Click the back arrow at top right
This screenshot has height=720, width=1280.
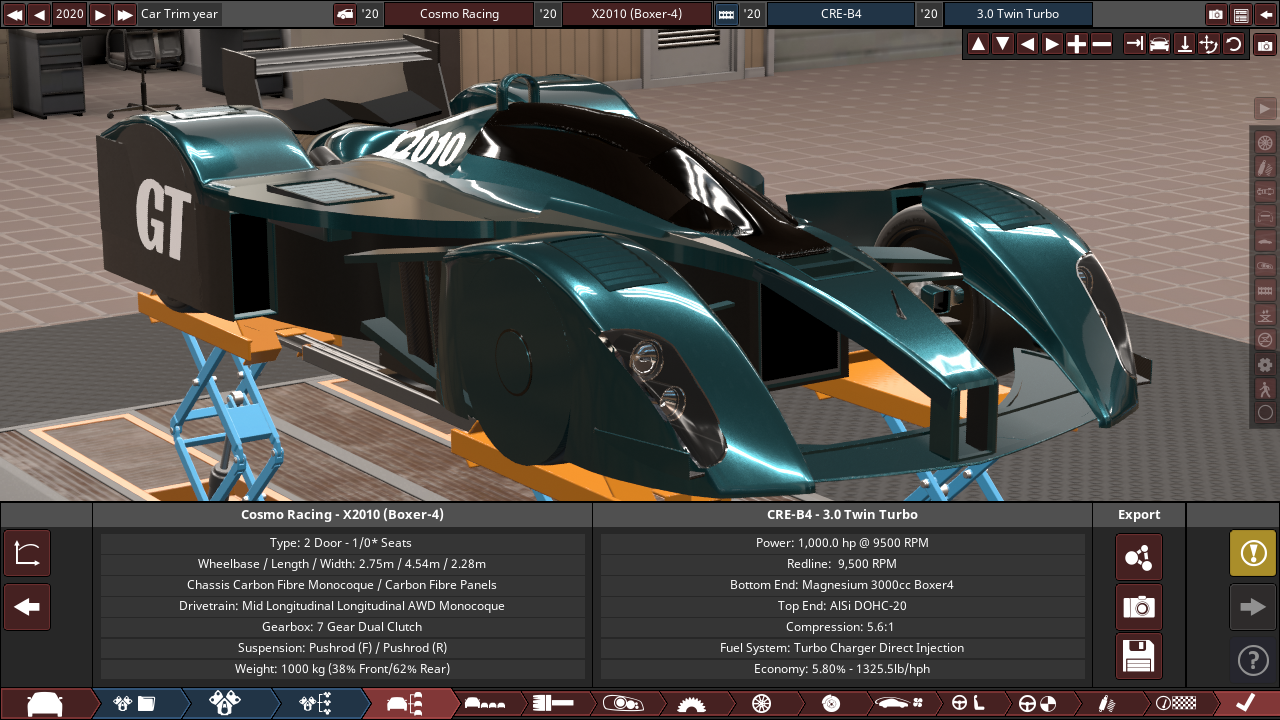coord(1266,14)
